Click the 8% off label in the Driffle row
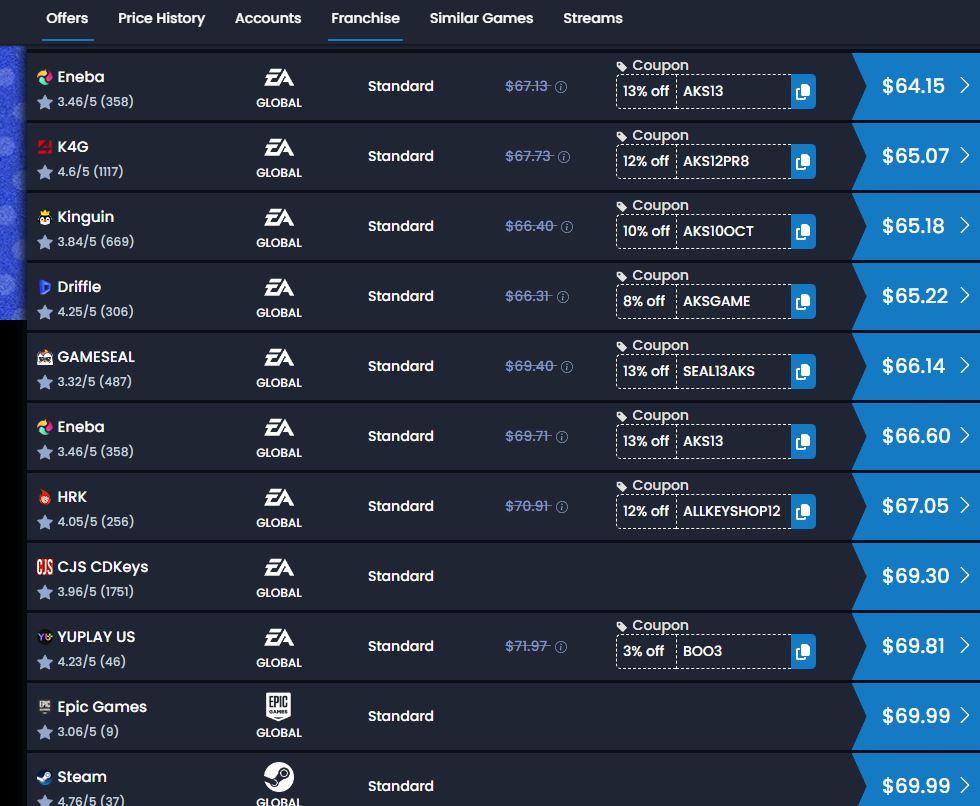The height and width of the screenshot is (806, 980). [644, 301]
